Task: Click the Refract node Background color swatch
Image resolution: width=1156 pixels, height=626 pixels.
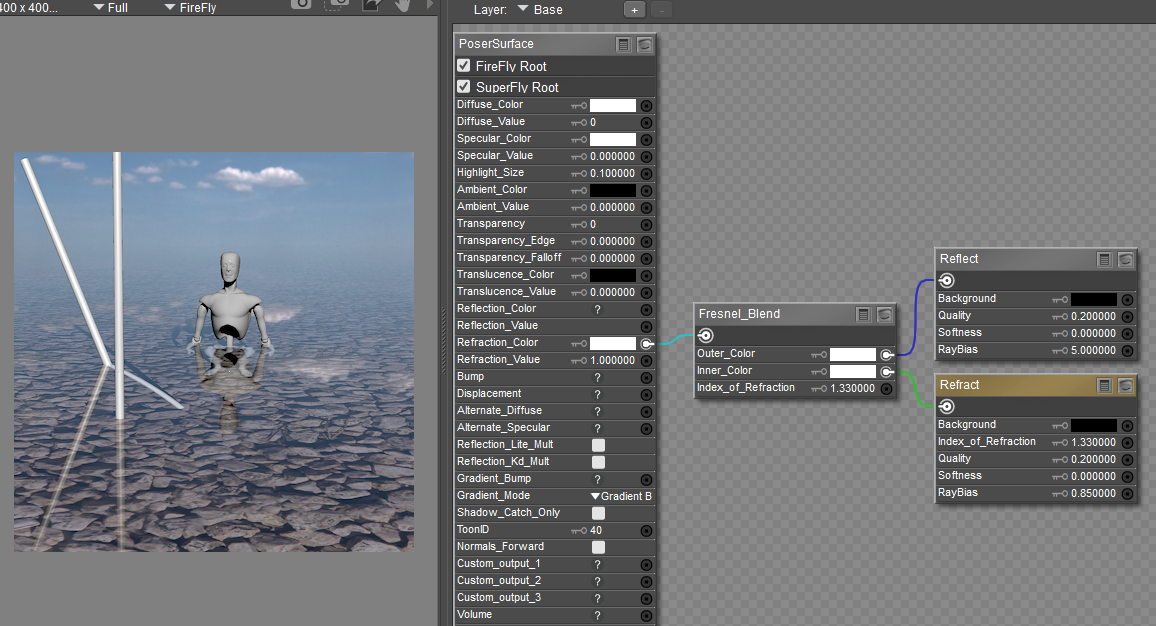Action: click(x=1093, y=425)
